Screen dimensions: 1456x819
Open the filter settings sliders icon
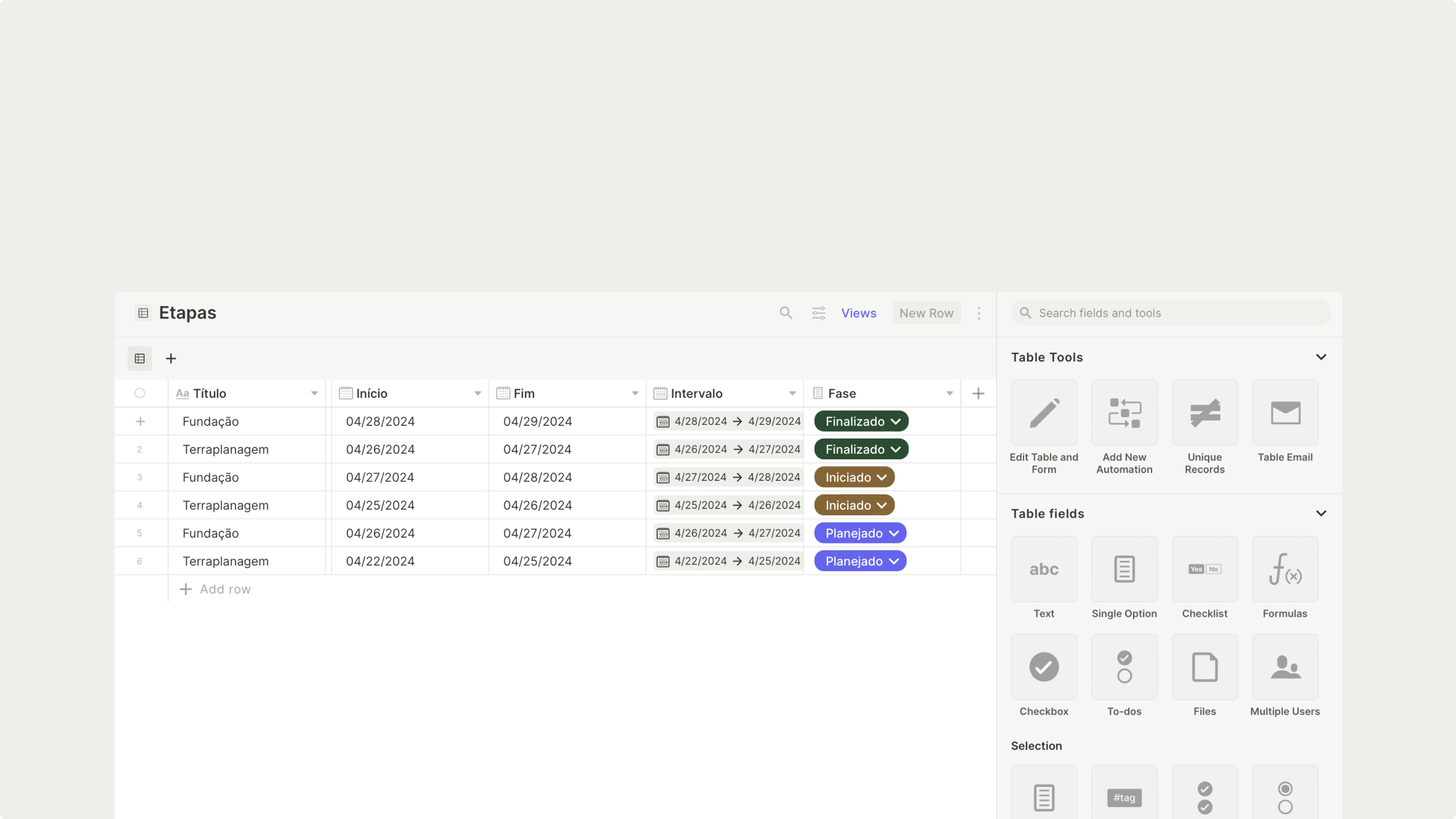point(818,313)
